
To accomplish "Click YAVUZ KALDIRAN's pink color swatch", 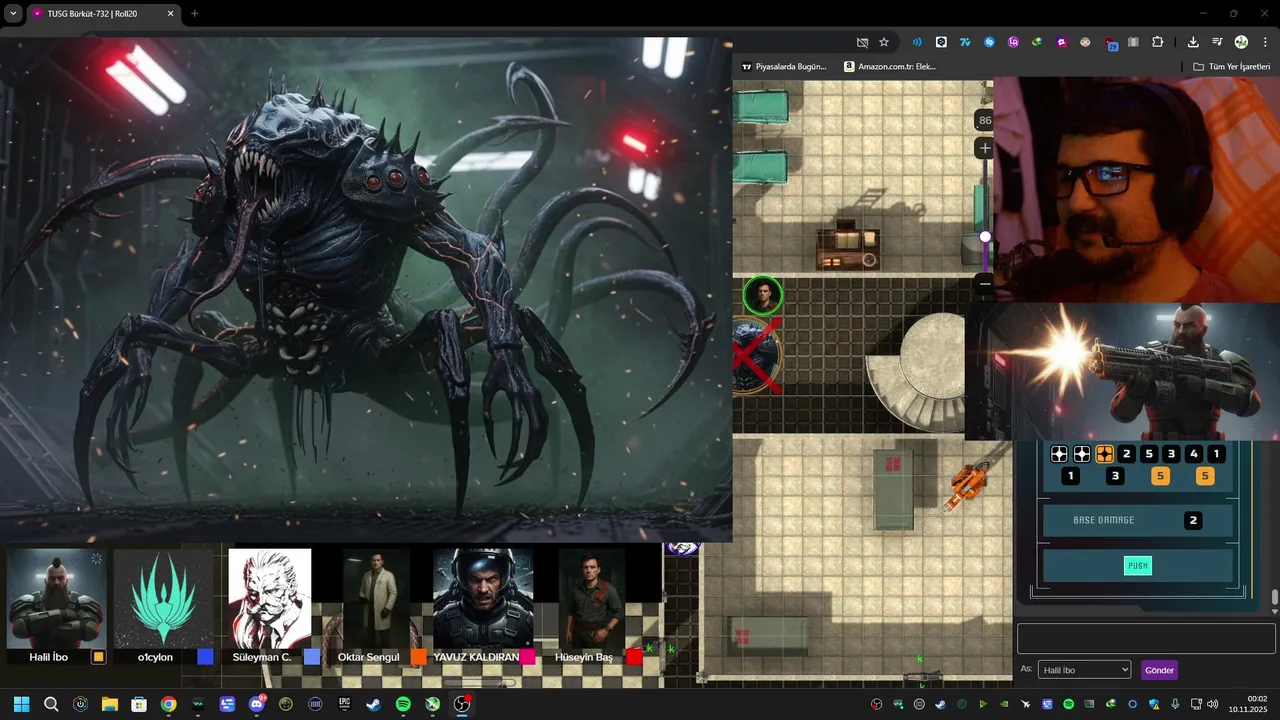I will (527, 657).
